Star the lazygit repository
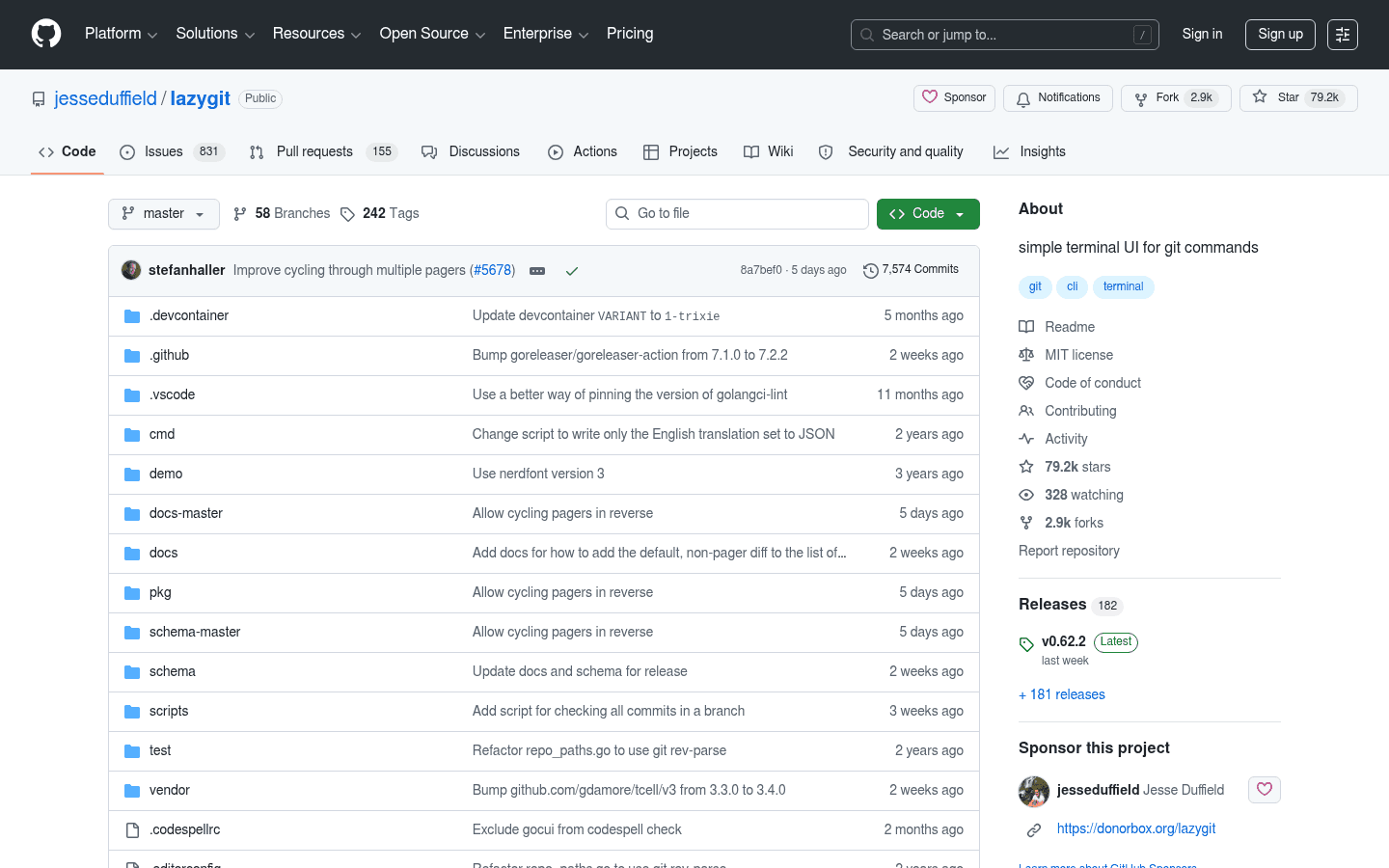Viewport: 1389px width, 868px height. click(1298, 98)
